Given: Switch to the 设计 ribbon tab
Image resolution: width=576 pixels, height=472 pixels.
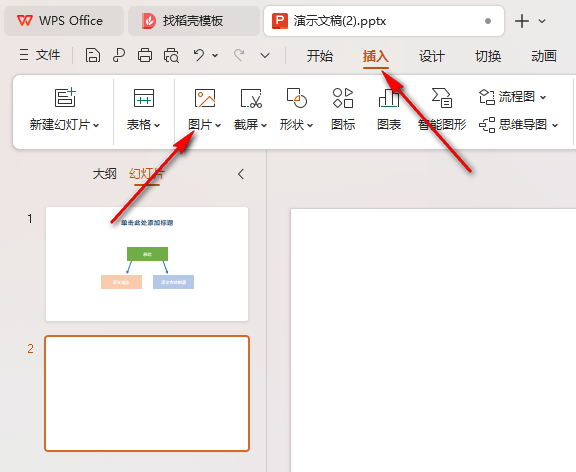Looking at the screenshot, I should [432, 56].
